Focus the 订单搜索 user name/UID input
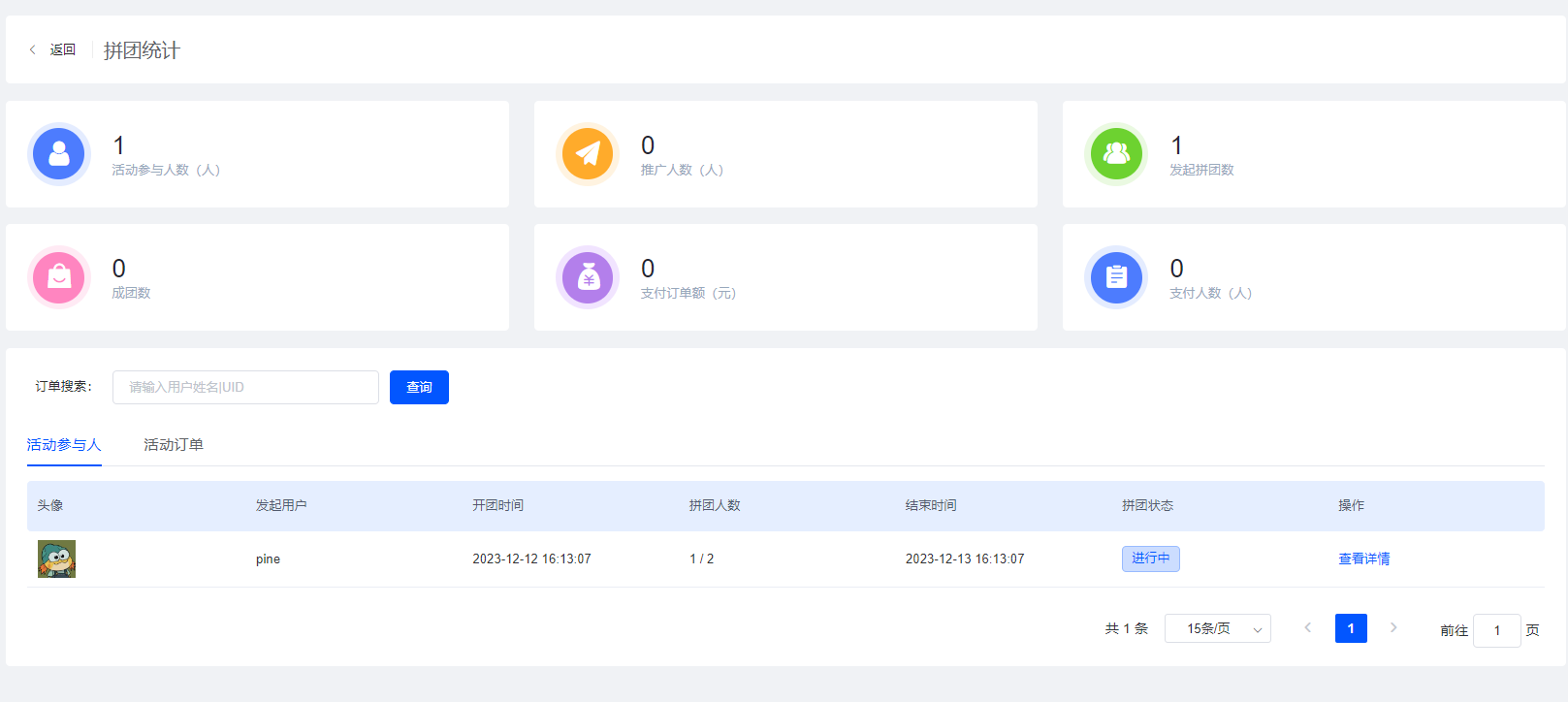This screenshot has height=702, width=1568. [x=245, y=387]
